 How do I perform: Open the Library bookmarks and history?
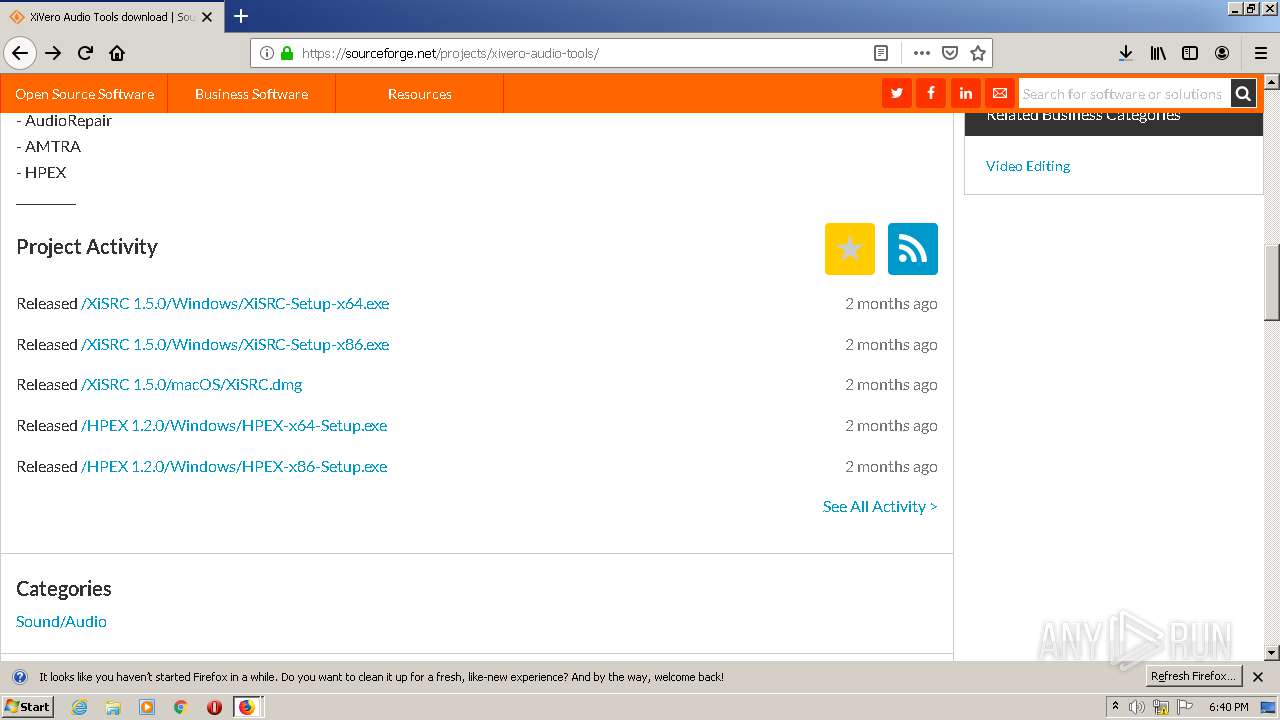[x=1158, y=53]
